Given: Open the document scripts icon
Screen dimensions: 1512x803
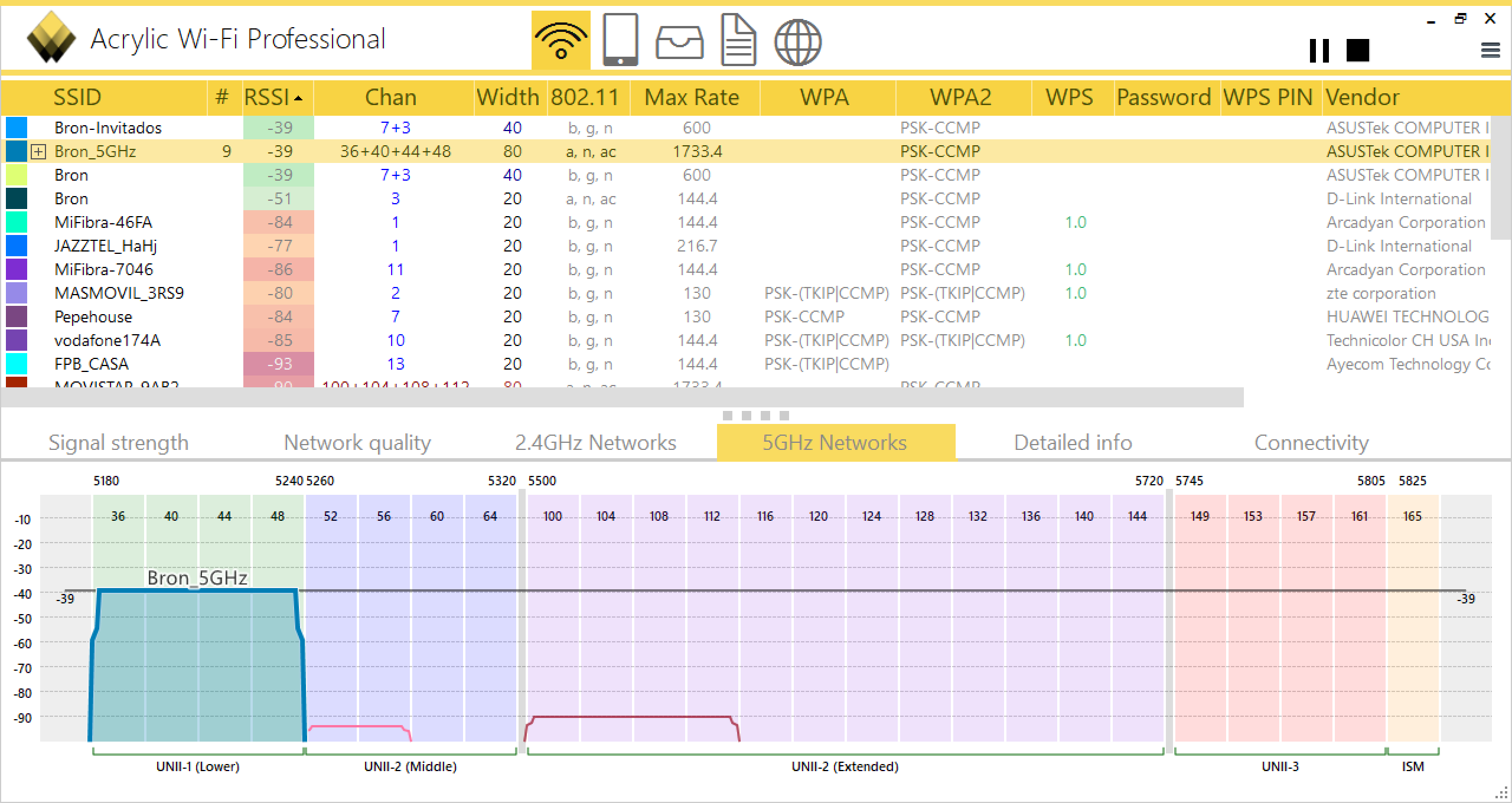Looking at the screenshot, I should click(738, 40).
